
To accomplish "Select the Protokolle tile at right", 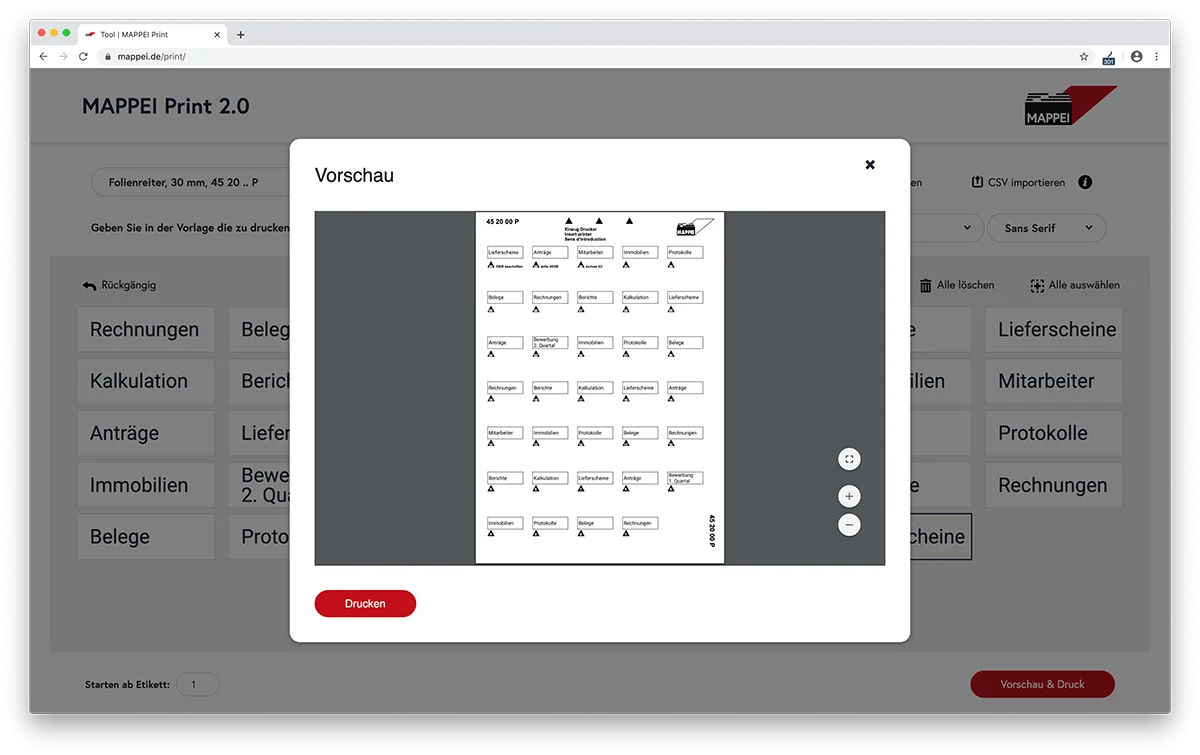I will tap(1054, 433).
